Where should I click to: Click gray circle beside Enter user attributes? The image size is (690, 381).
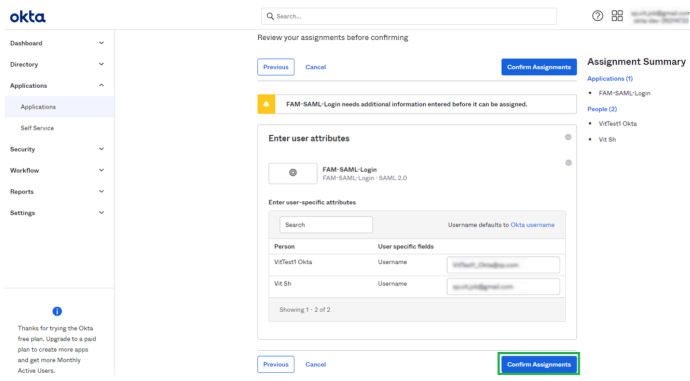[x=568, y=137]
